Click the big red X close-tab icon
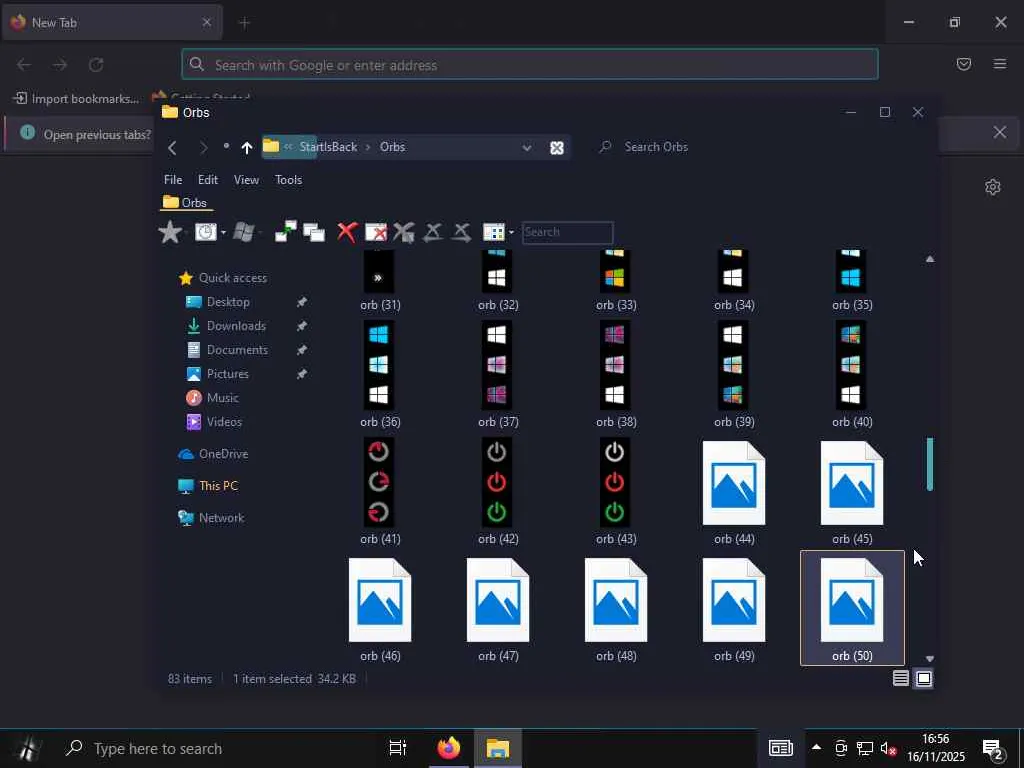 (347, 232)
